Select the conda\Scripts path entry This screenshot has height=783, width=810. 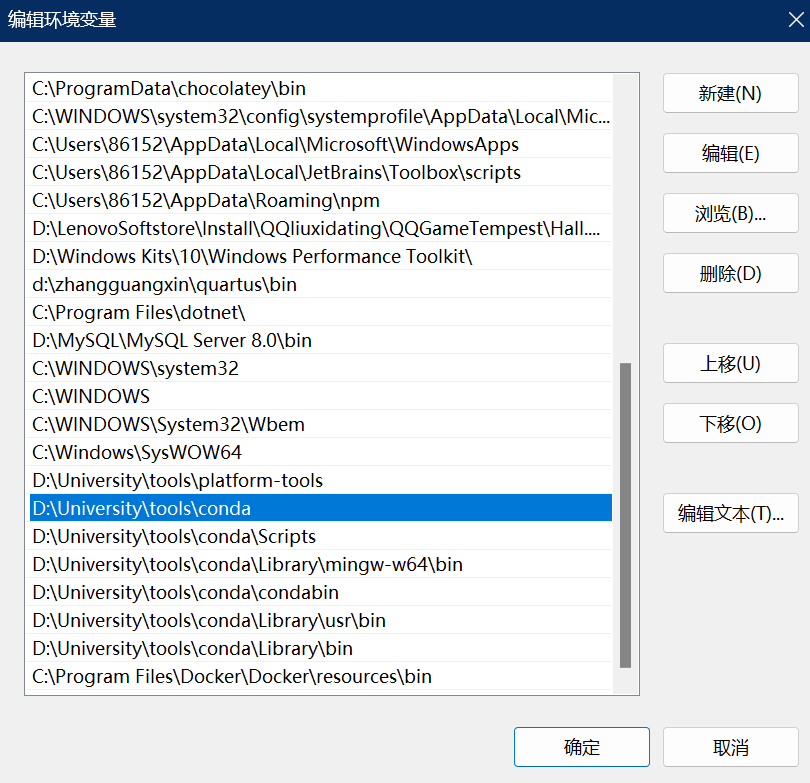200,536
